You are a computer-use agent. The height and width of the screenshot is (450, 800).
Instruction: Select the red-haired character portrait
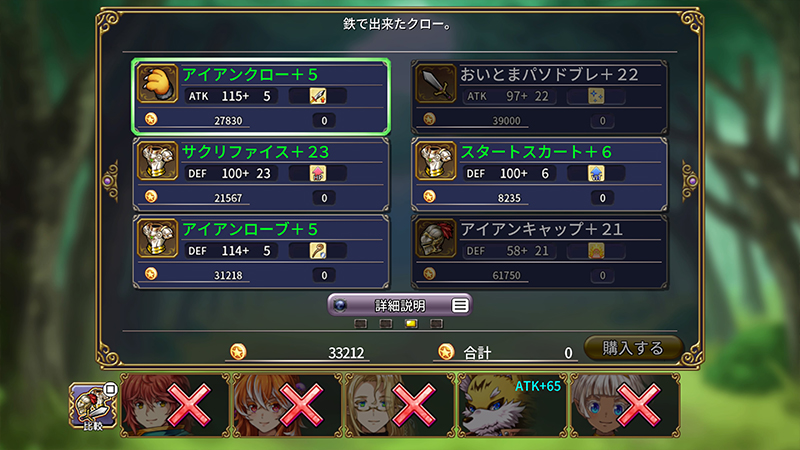(x=174, y=406)
